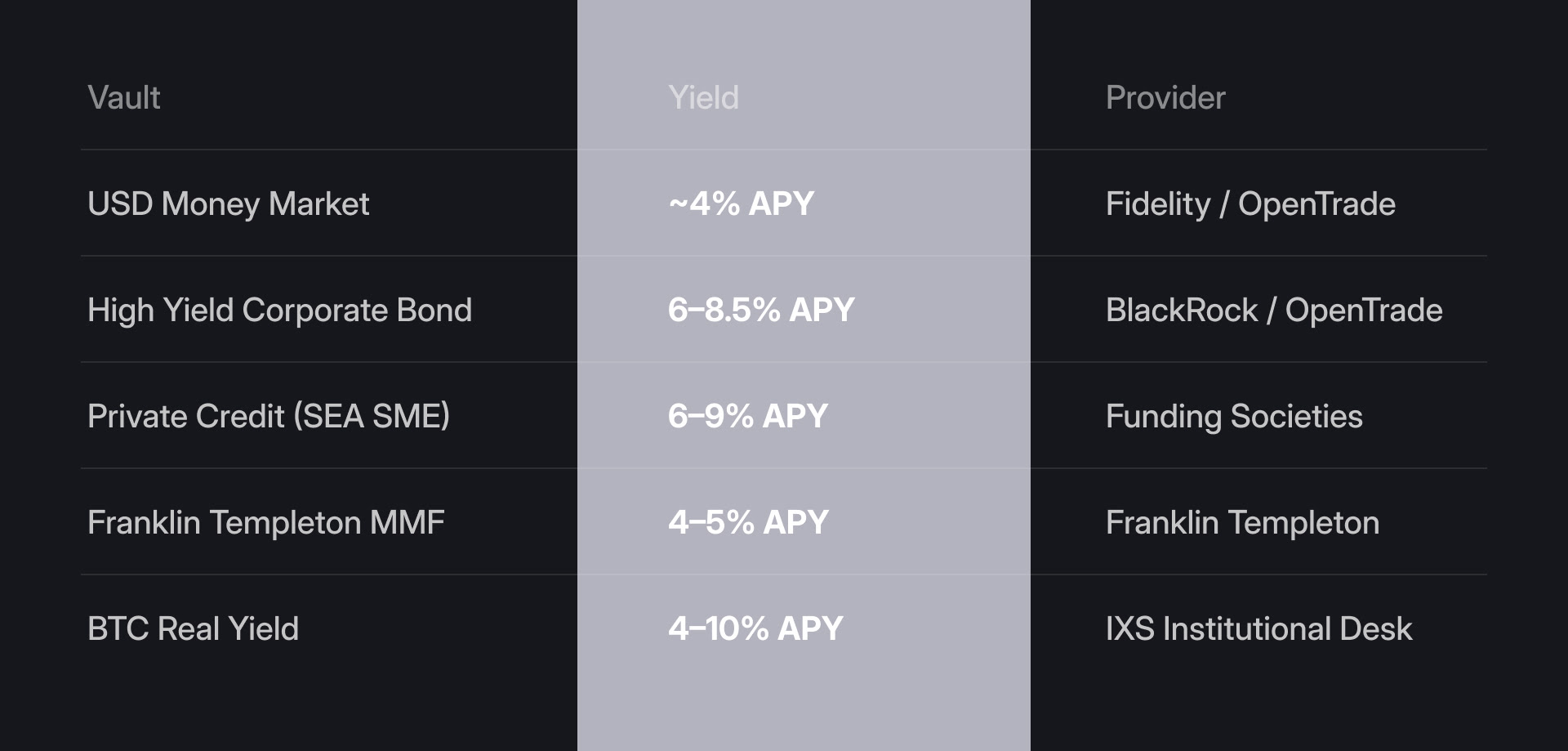Click "Bond" in High Yield Corporate Bond
This screenshot has height=751, width=1568.
pyautogui.click(x=434, y=311)
